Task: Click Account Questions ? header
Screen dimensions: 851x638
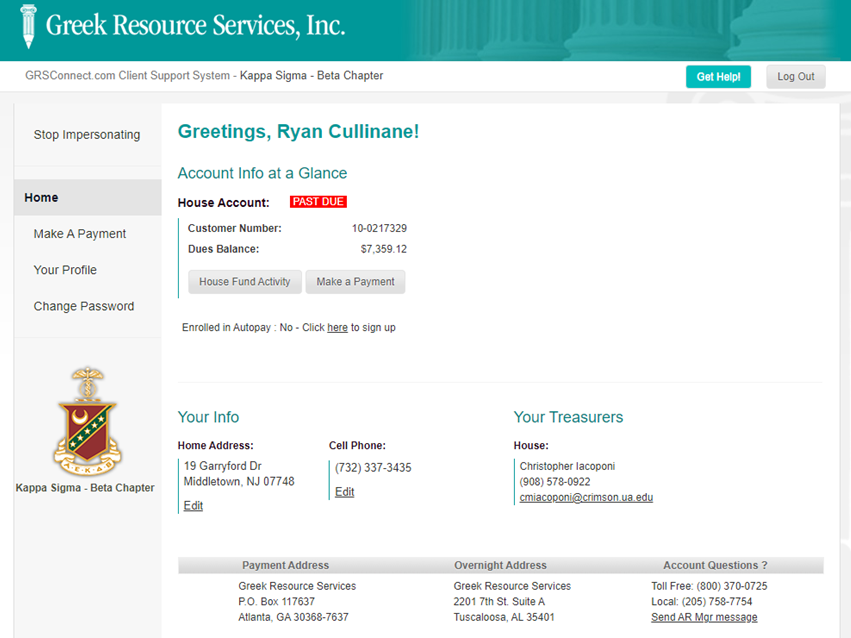Action: click(x=715, y=565)
